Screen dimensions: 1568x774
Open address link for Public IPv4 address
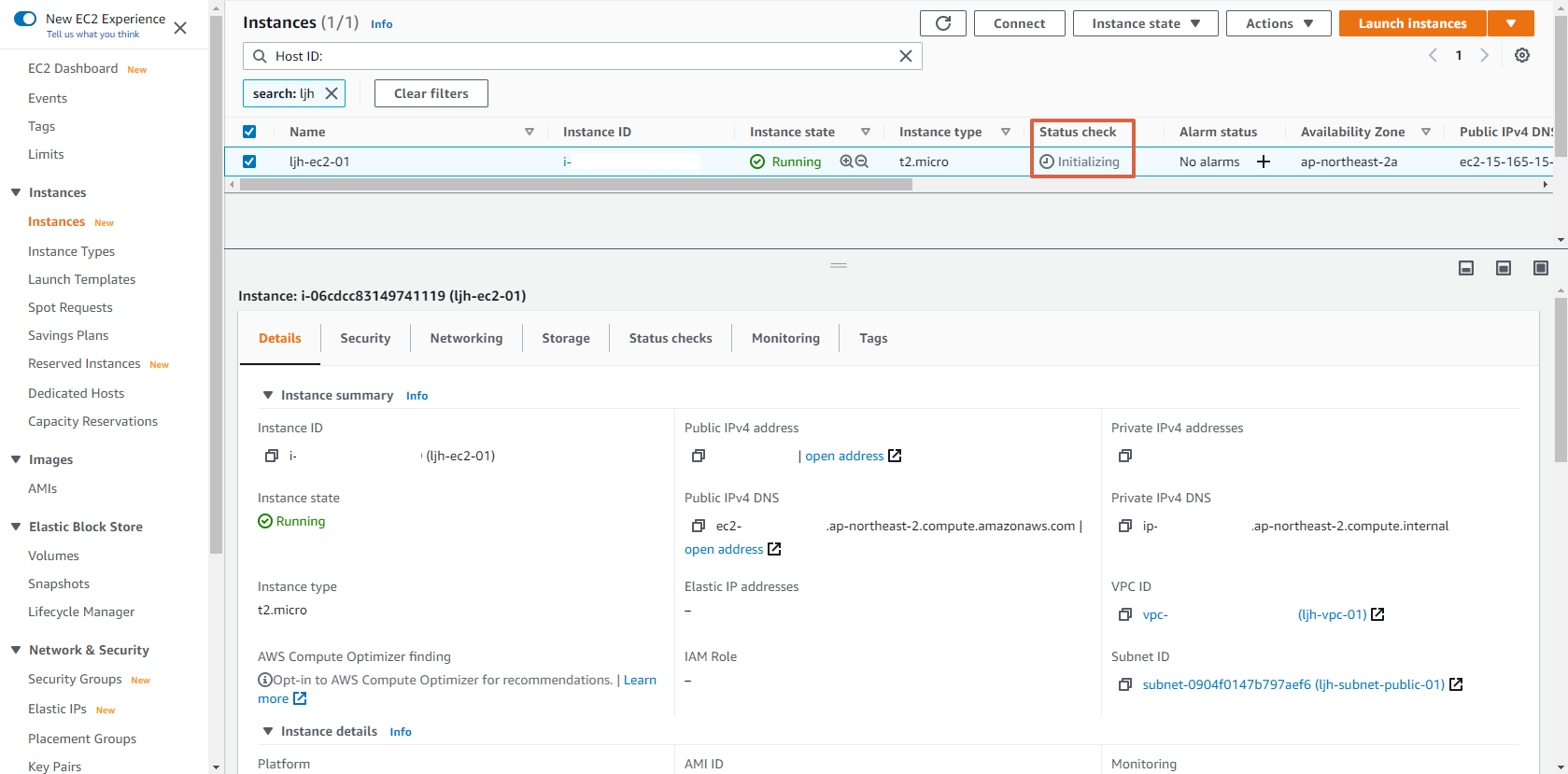pos(844,456)
